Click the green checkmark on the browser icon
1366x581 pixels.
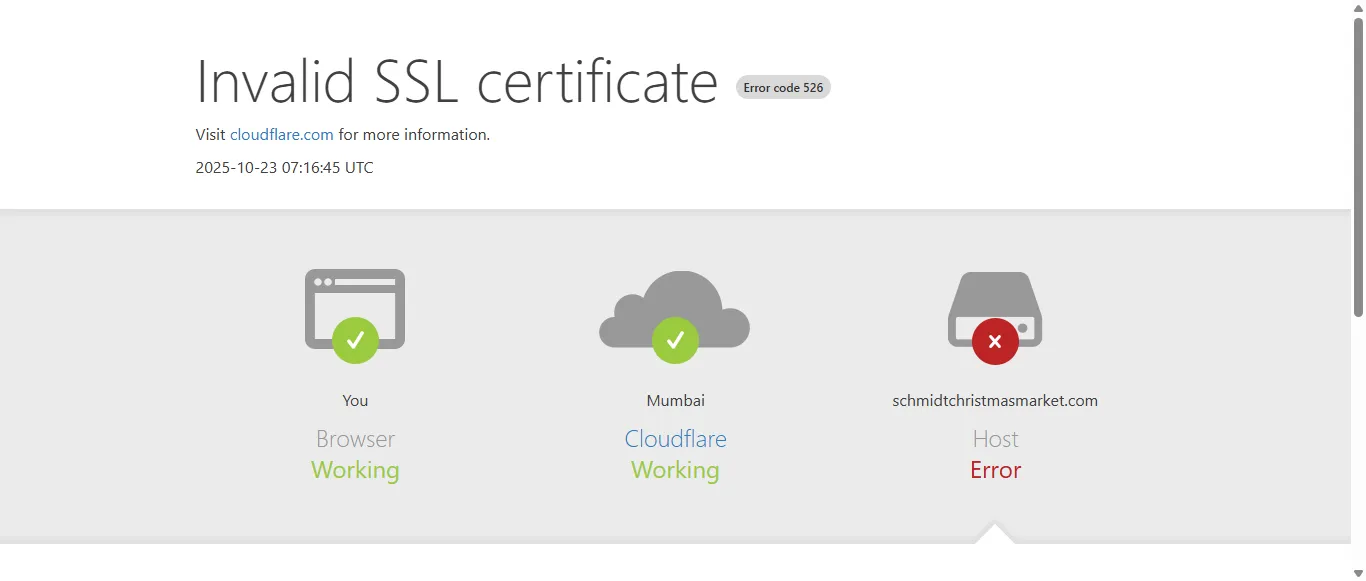[355, 340]
